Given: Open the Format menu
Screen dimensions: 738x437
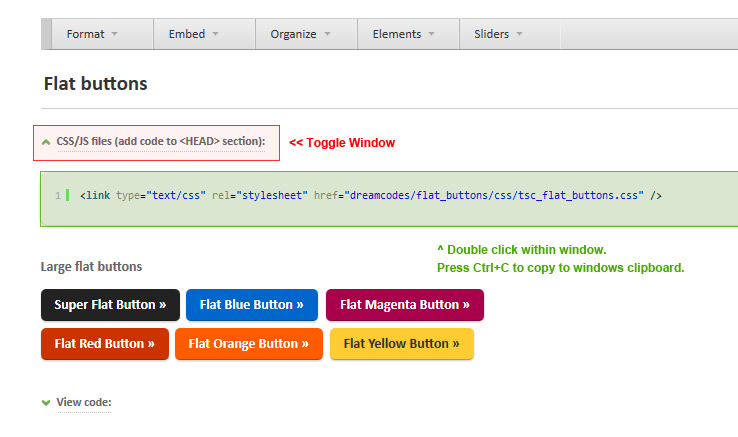Looking at the screenshot, I should tap(102, 34).
